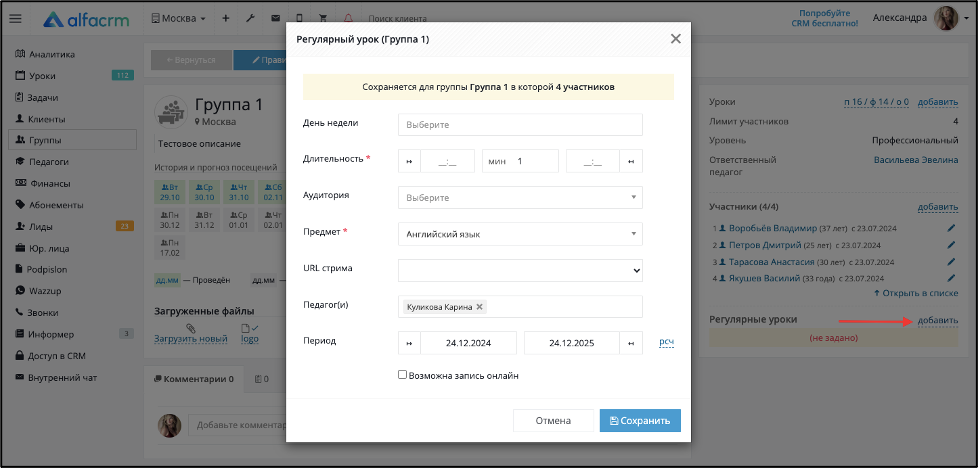Open the envelope mail icon
The image size is (979, 468).
click(275, 19)
